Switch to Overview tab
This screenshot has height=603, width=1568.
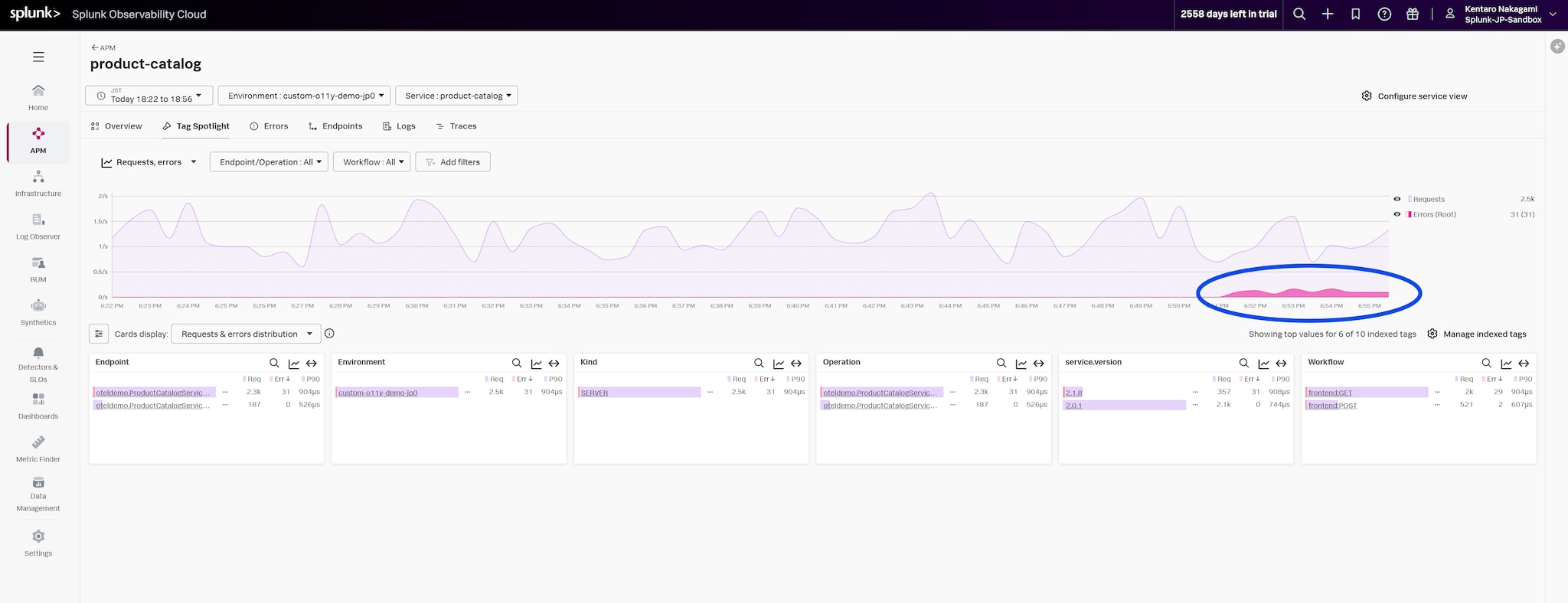[116, 126]
